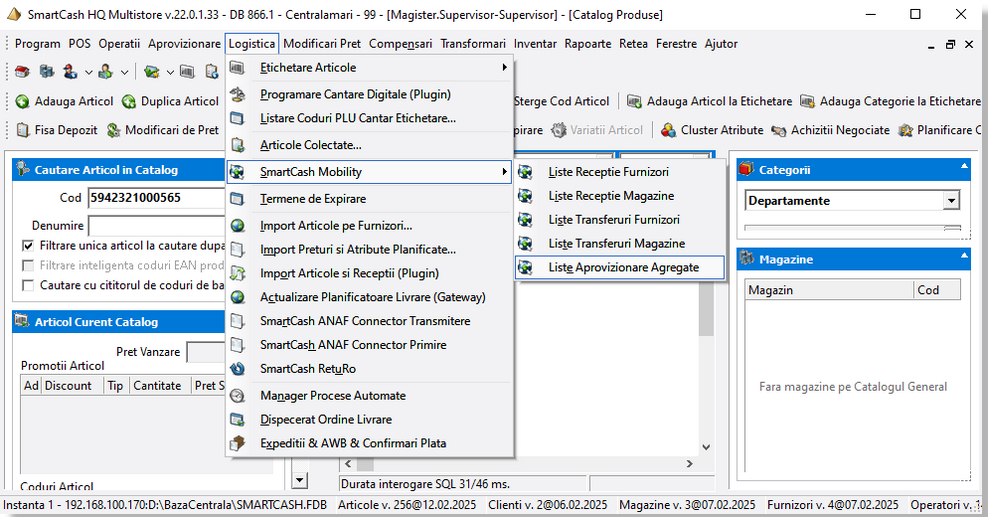
Task: Click the Liste Receptie Furnizori icon
Action: (525, 172)
